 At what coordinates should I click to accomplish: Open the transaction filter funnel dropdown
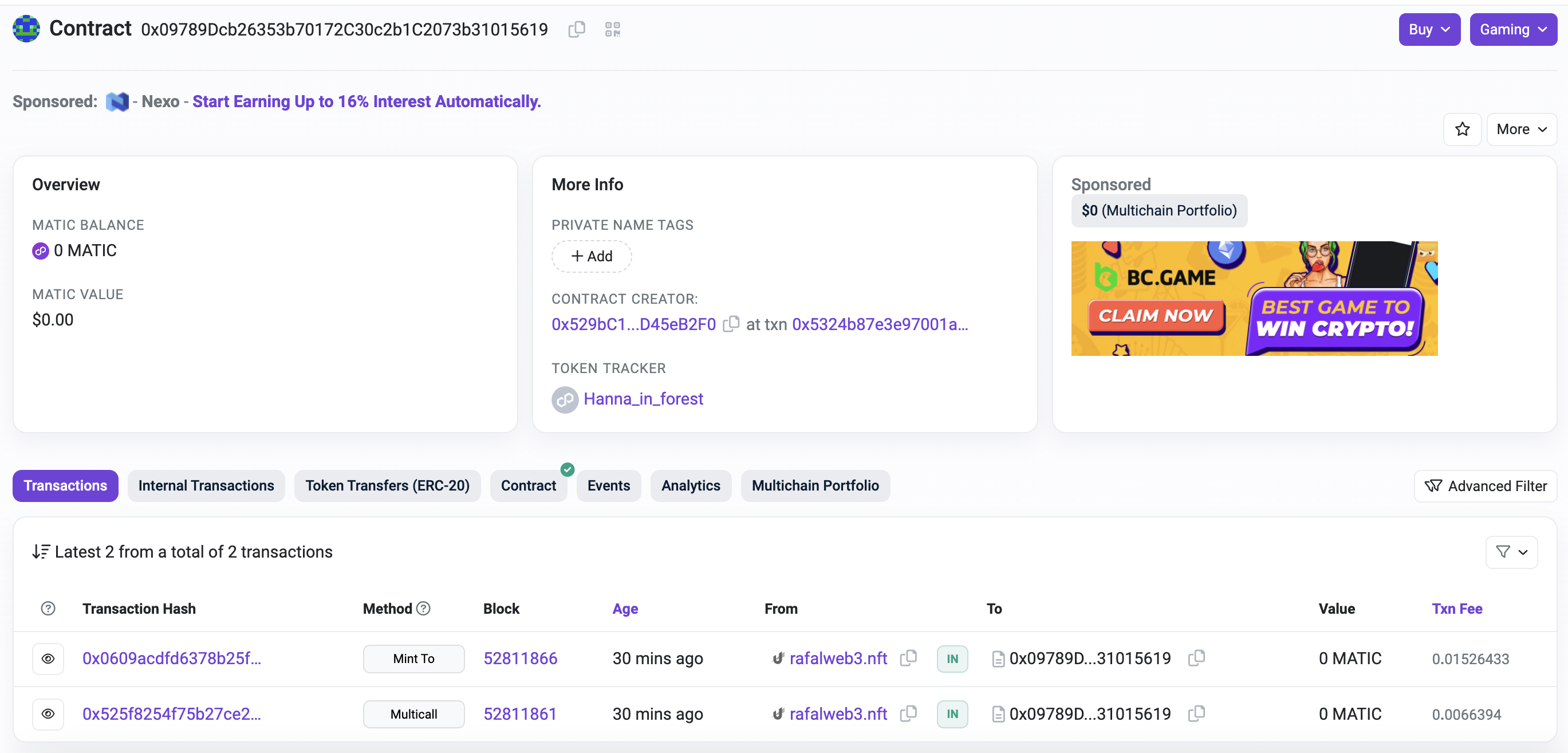click(1511, 551)
